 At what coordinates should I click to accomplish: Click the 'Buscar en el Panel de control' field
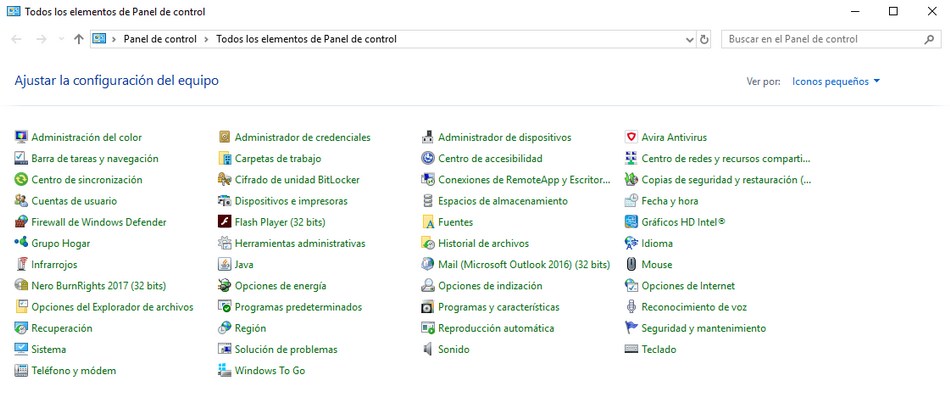pos(820,39)
